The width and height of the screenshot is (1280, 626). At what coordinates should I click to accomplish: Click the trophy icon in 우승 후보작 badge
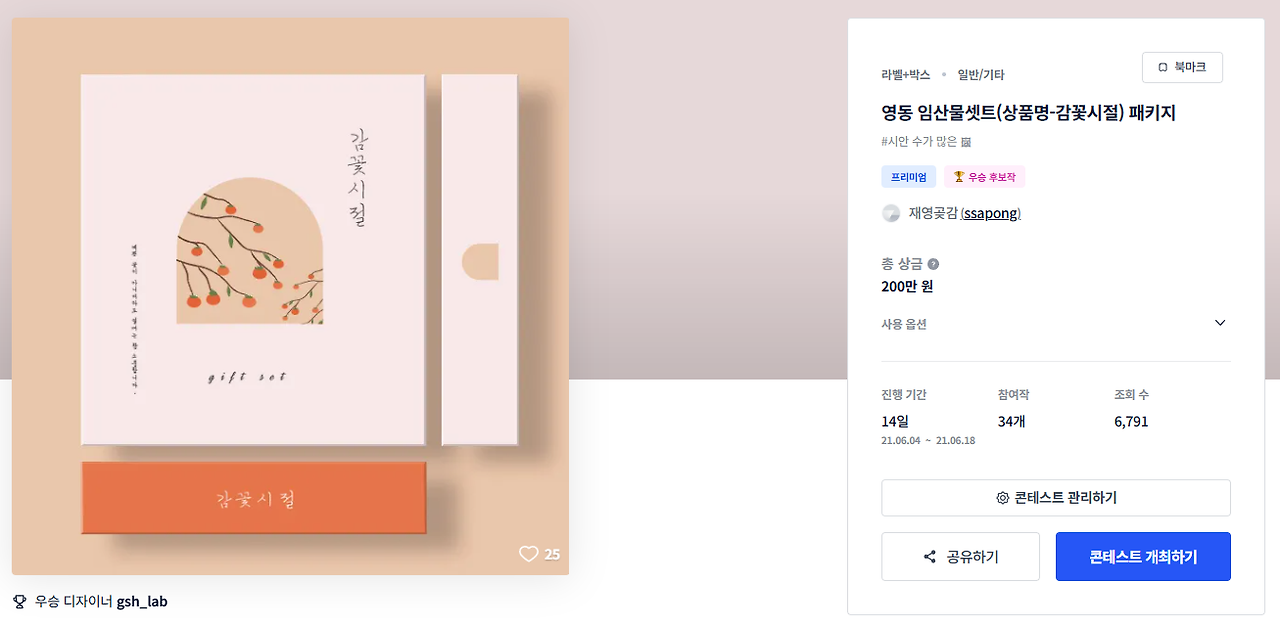point(958,177)
